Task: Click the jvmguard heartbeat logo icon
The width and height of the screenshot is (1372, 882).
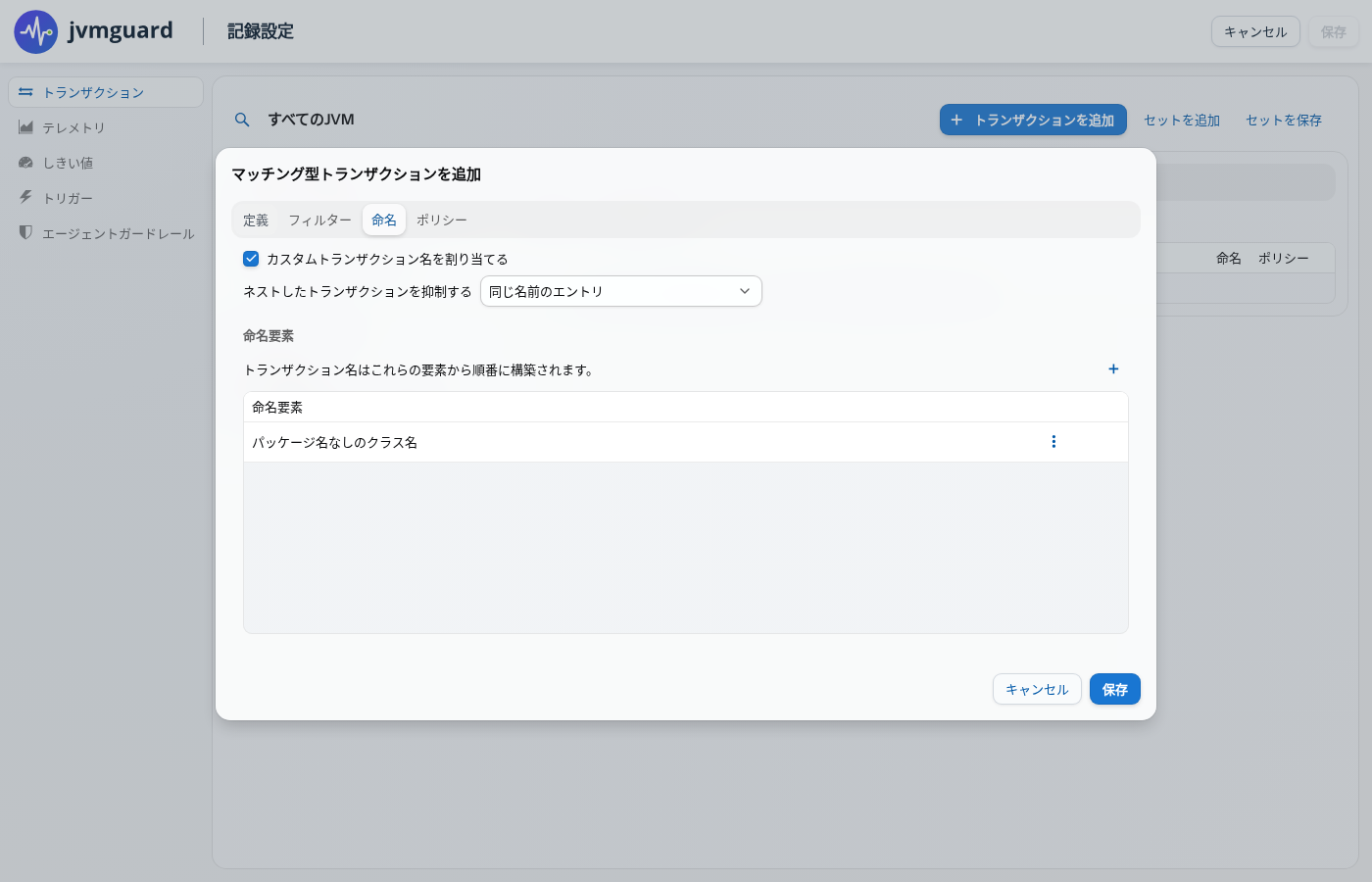Action: (x=36, y=32)
